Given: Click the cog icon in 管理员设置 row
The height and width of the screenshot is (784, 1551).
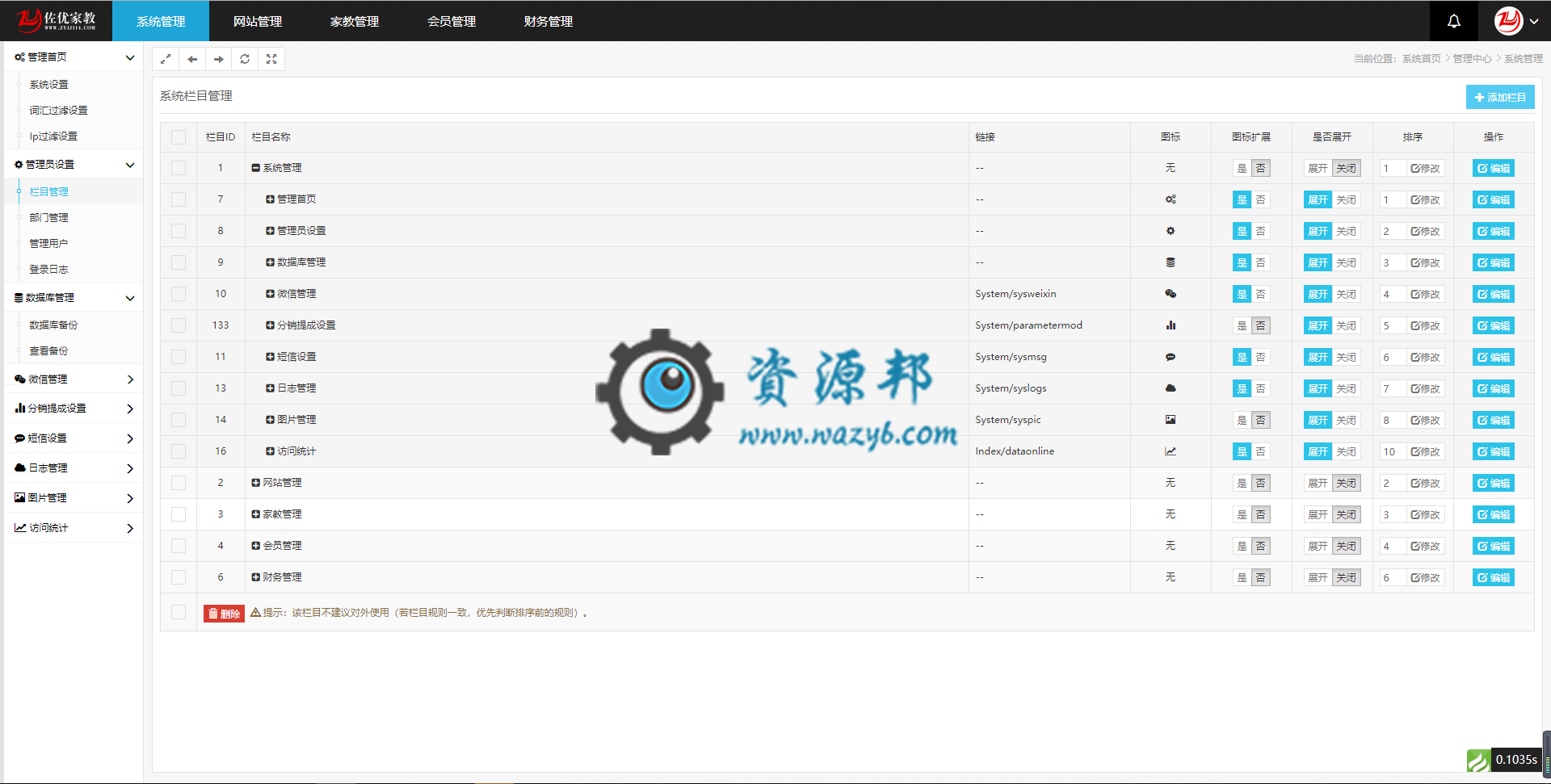Looking at the screenshot, I should 1171,231.
